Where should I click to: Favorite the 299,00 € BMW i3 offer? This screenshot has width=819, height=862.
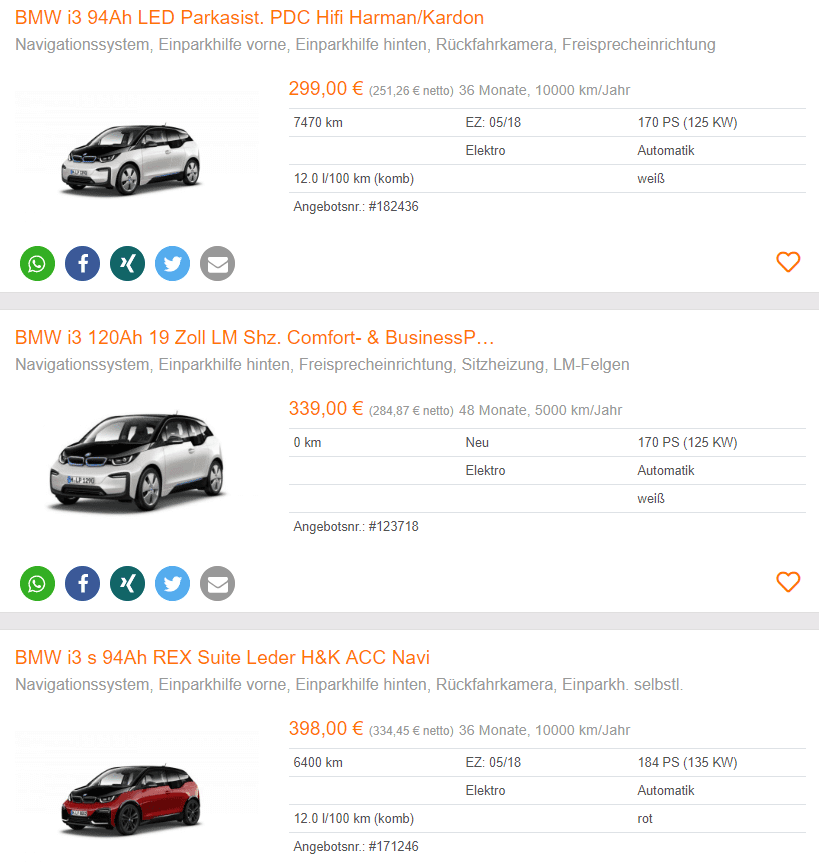click(788, 262)
